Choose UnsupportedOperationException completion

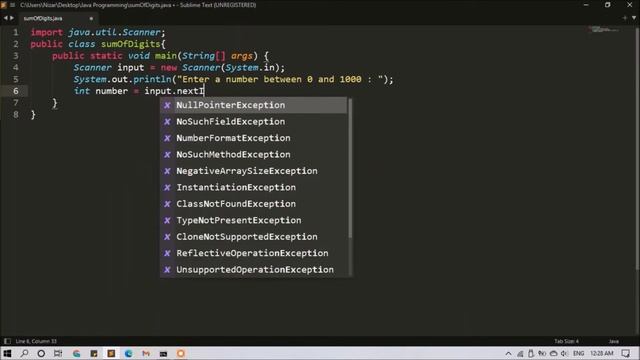point(253,270)
